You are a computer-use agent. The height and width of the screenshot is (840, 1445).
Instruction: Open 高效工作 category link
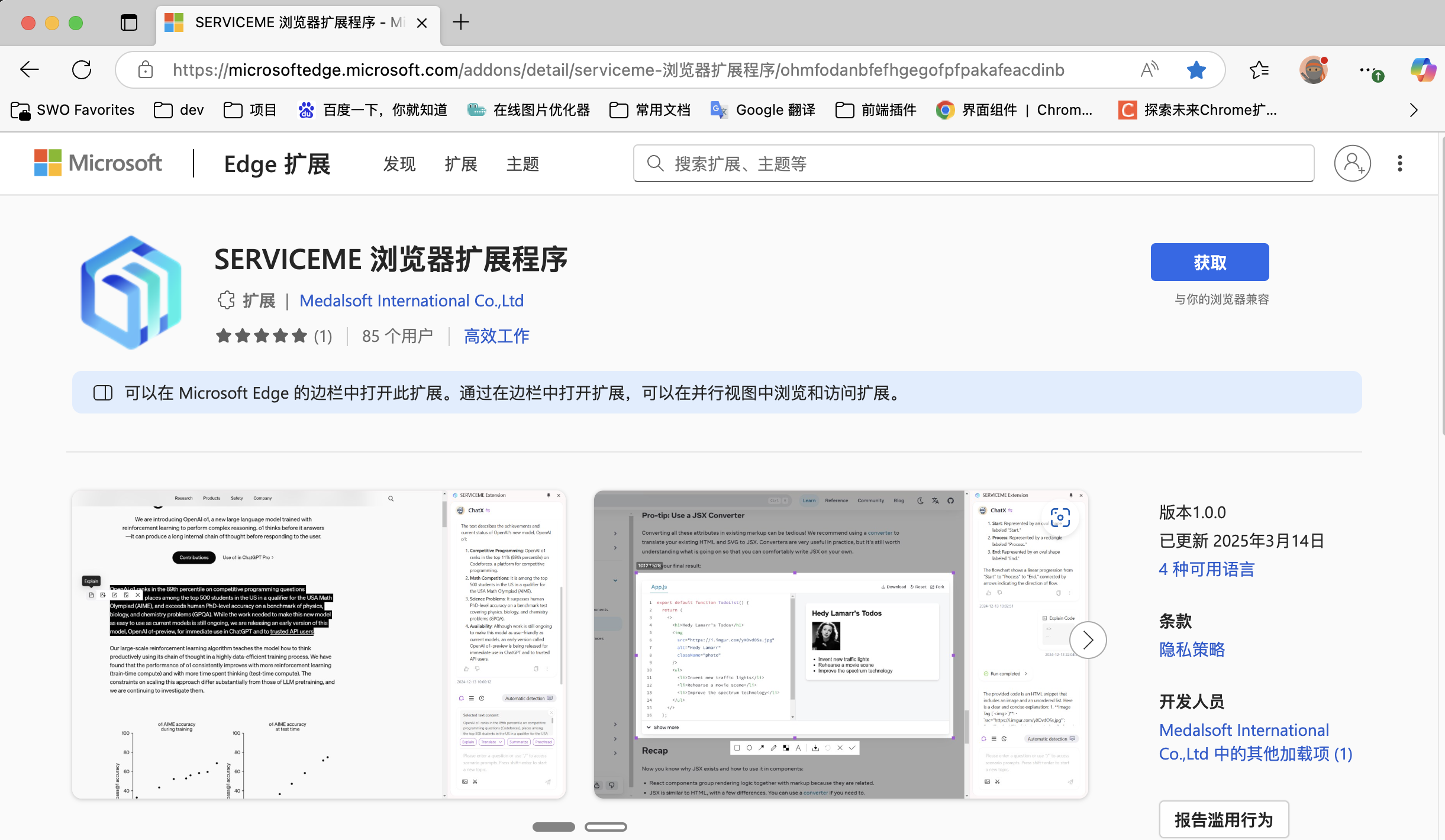(496, 336)
